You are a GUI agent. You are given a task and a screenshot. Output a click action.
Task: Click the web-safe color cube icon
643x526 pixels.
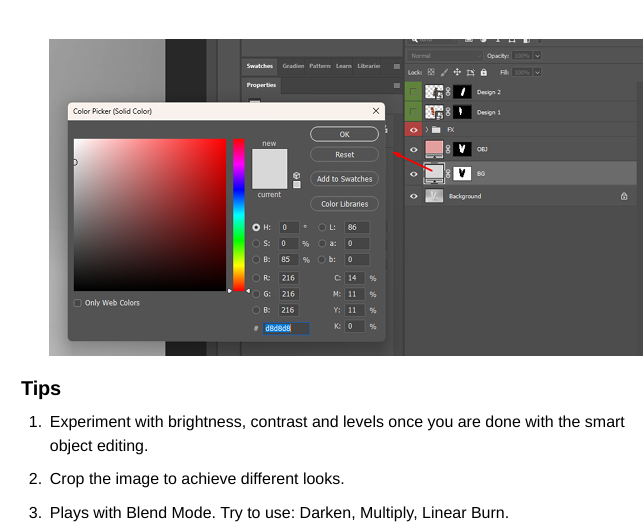pos(297,175)
